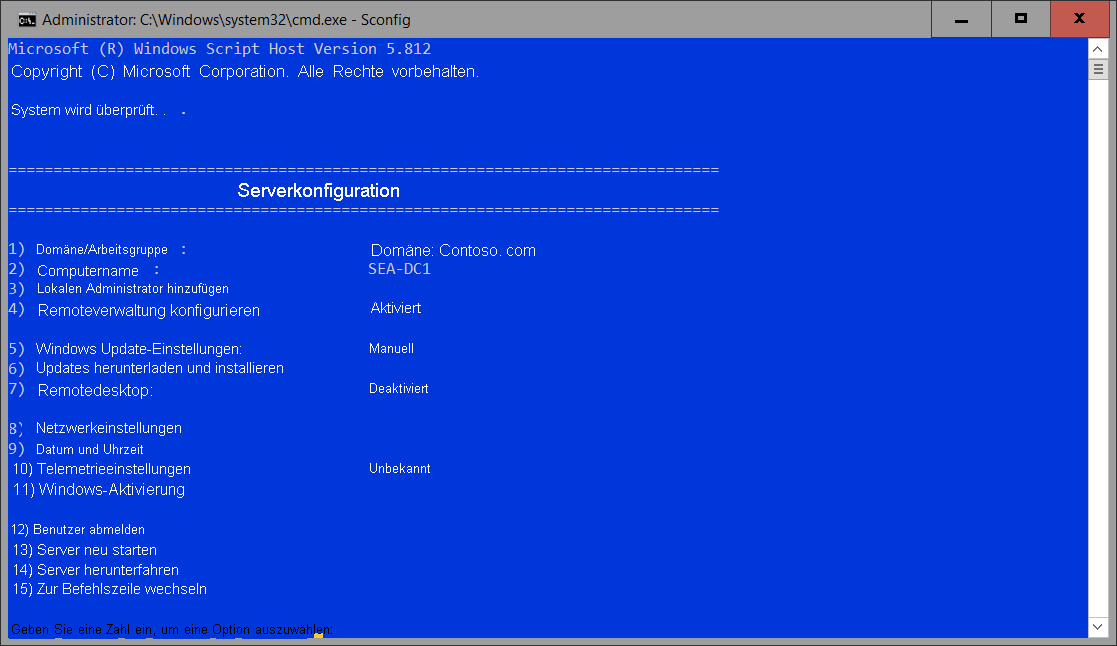Image resolution: width=1117 pixels, height=646 pixels.
Task: Click the scrollbar up arrow
Action: (x=1099, y=46)
